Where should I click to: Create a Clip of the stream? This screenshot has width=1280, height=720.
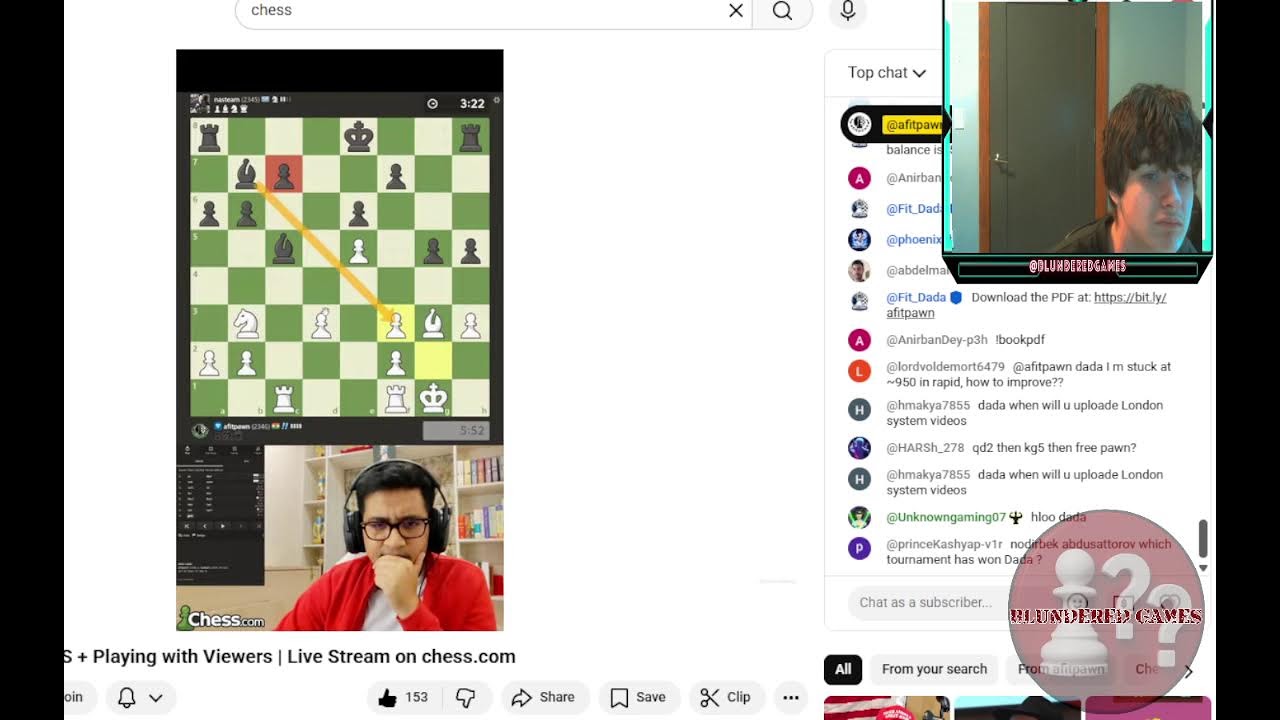726,697
